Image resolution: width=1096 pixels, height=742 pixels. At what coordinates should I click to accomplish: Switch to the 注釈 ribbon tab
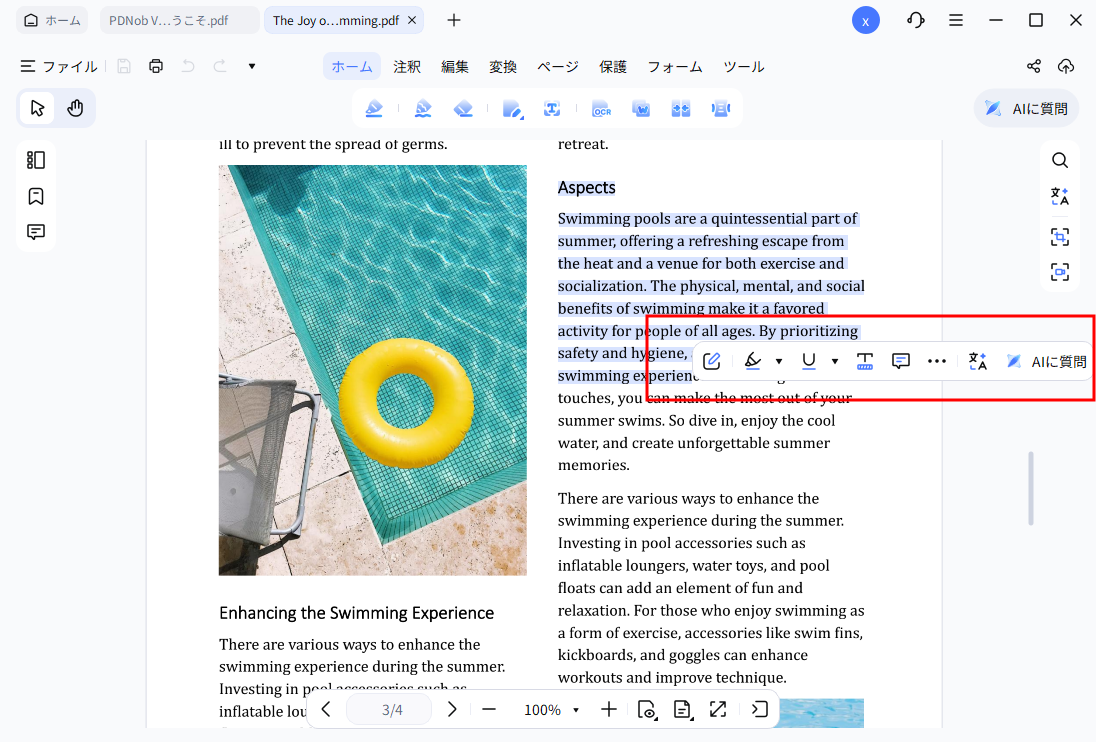coord(407,66)
